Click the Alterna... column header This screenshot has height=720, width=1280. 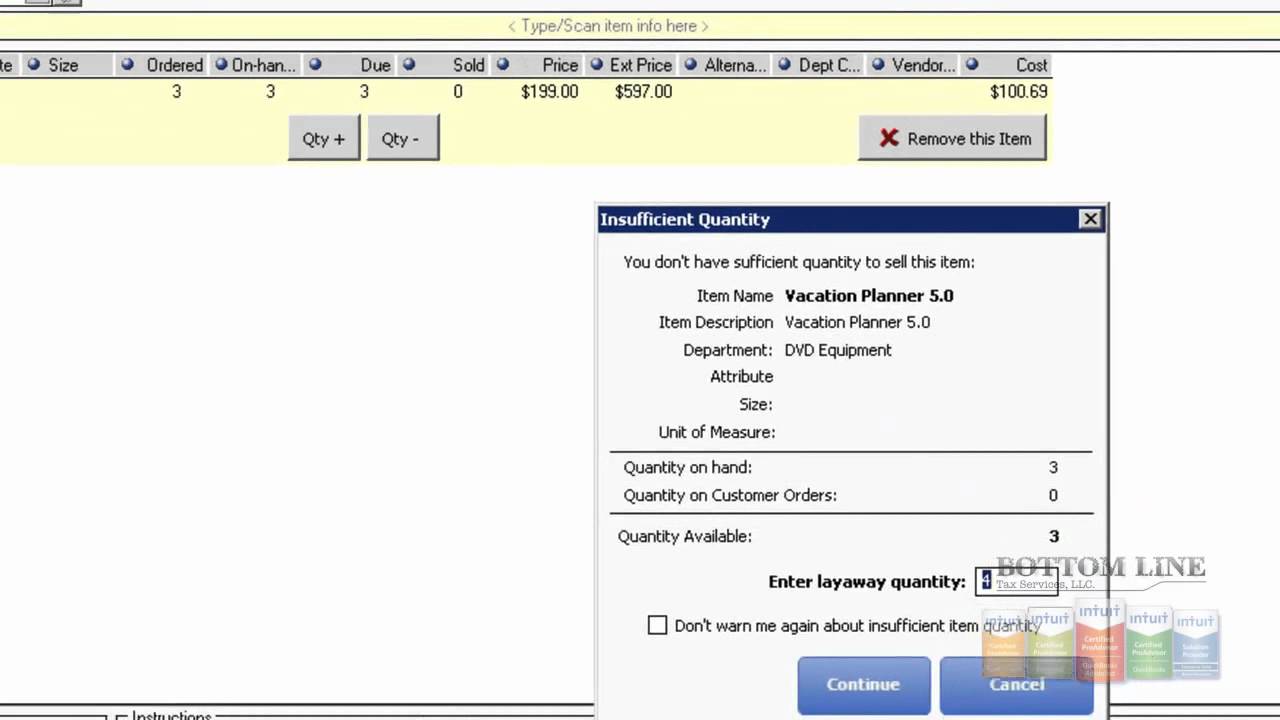coord(726,65)
